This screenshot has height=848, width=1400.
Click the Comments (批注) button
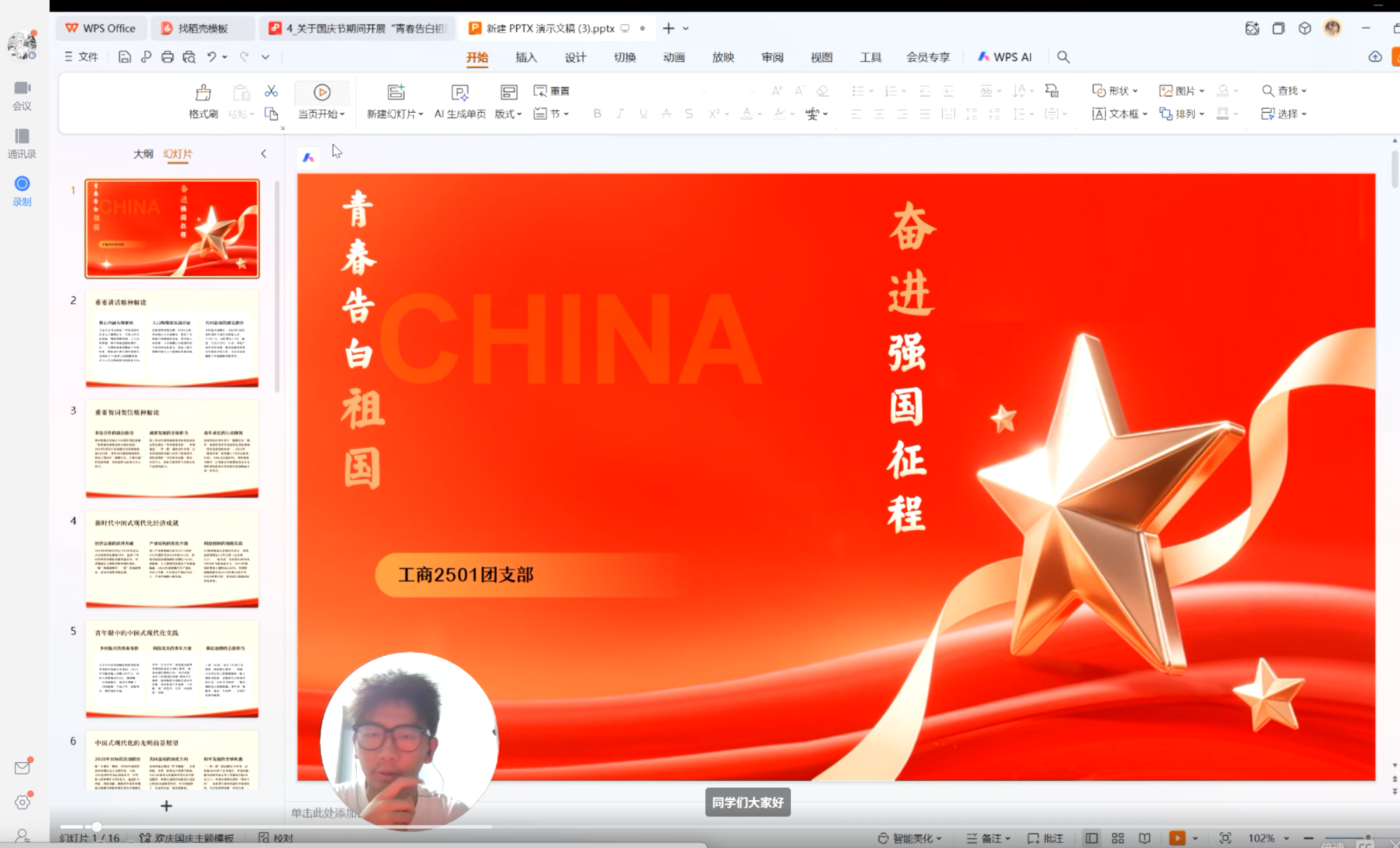(1046, 838)
